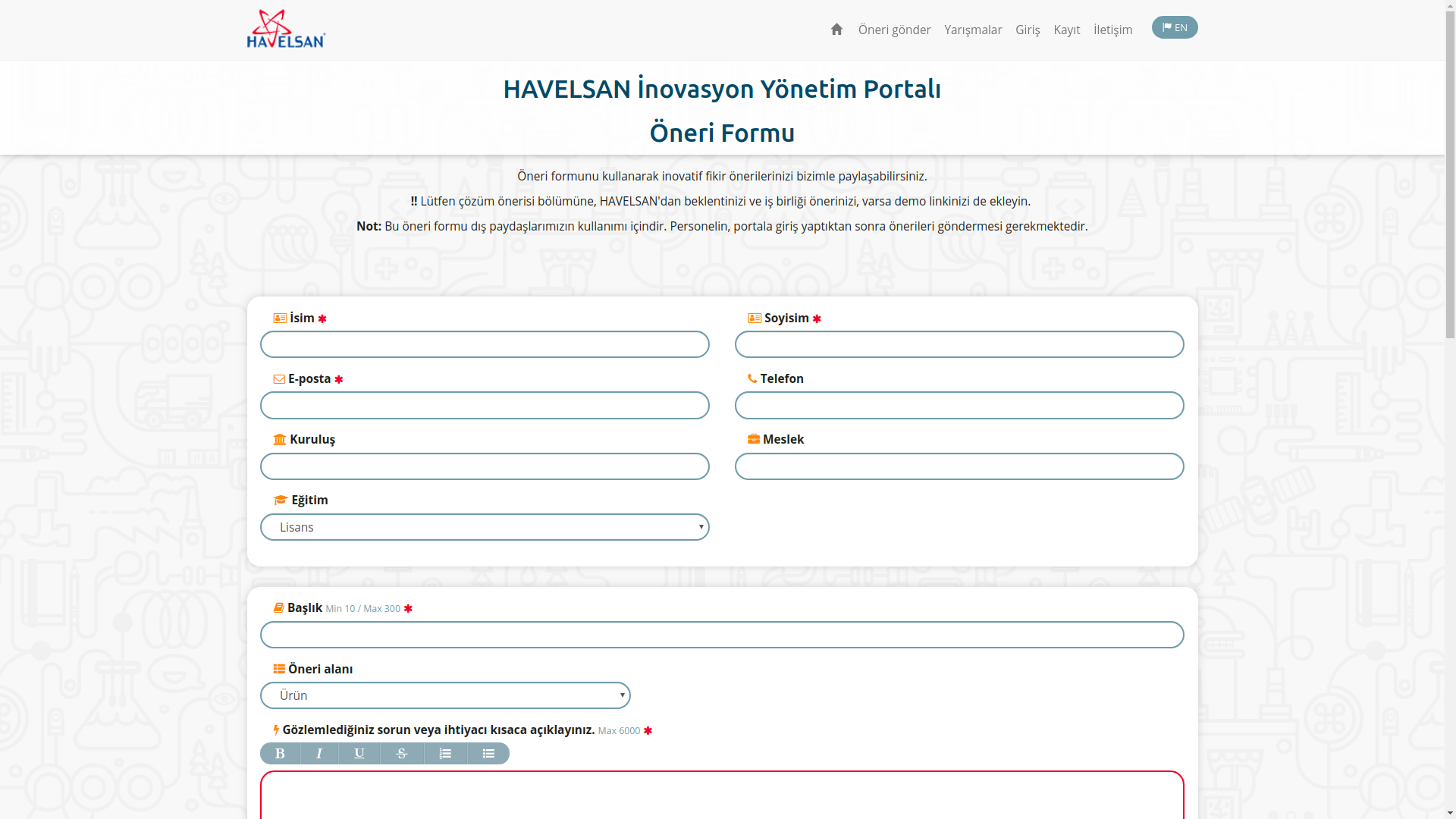Open the İletişim menu item

[1112, 30]
